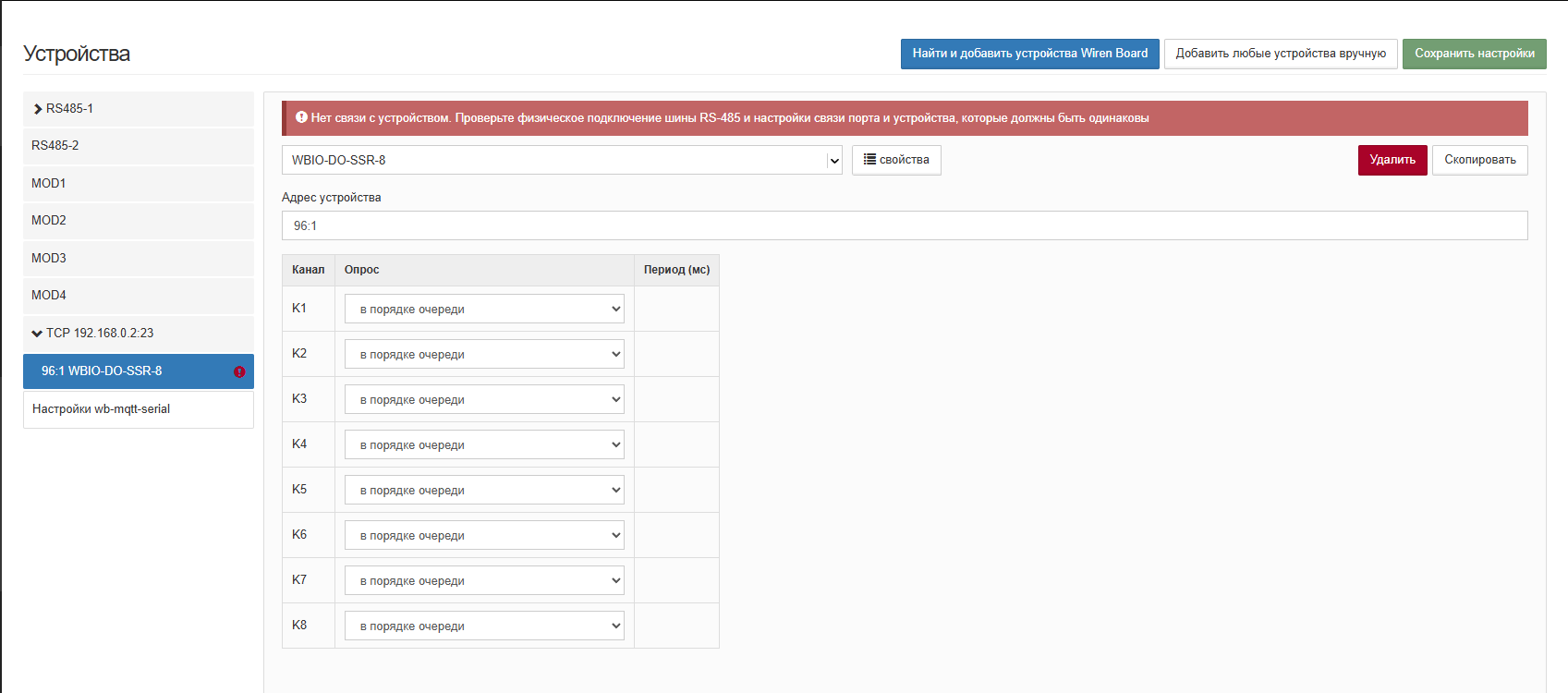Collapse the TCP 192.168.0.2:23 port
This screenshot has width=1568, height=693.
point(37,334)
